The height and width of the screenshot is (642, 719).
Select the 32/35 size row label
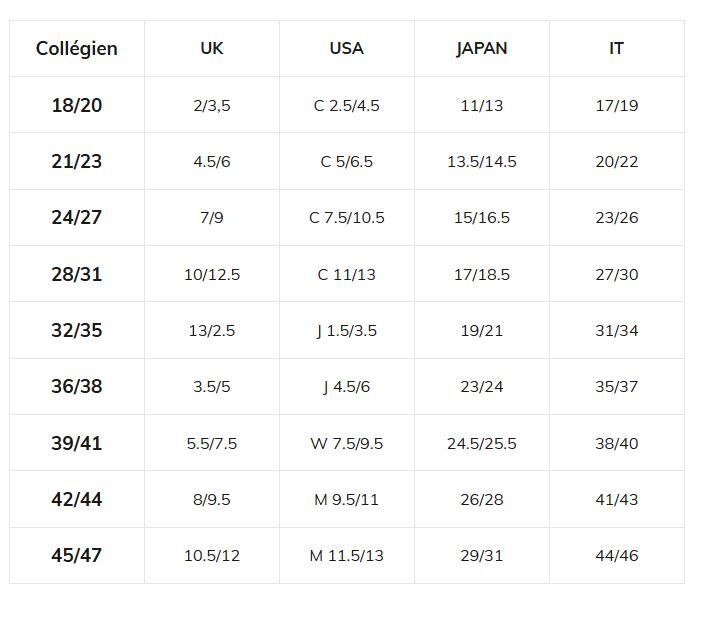[x=77, y=330]
